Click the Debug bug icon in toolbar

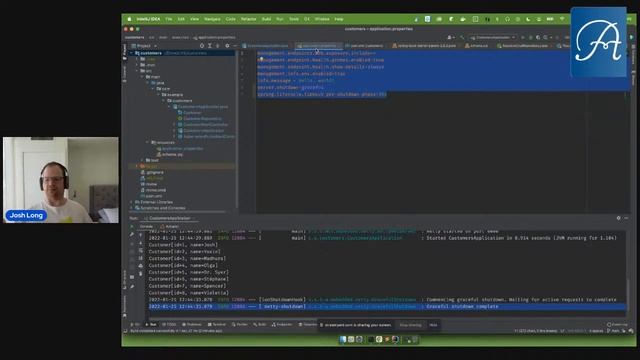tap(531, 38)
